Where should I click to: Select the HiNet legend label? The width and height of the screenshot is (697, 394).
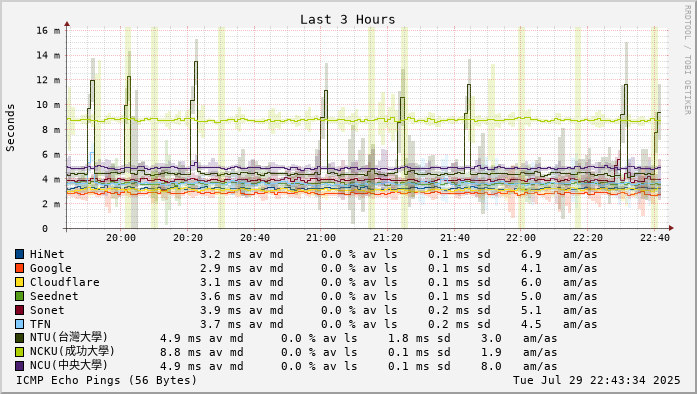coord(47,254)
